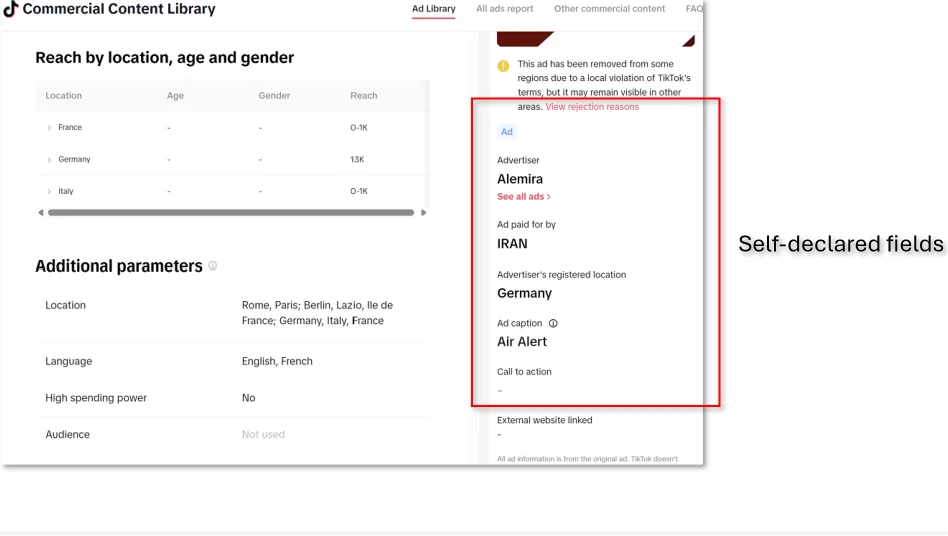This screenshot has width=948, height=536.
Task: Select the Air Alert caption text
Action: (x=522, y=341)
